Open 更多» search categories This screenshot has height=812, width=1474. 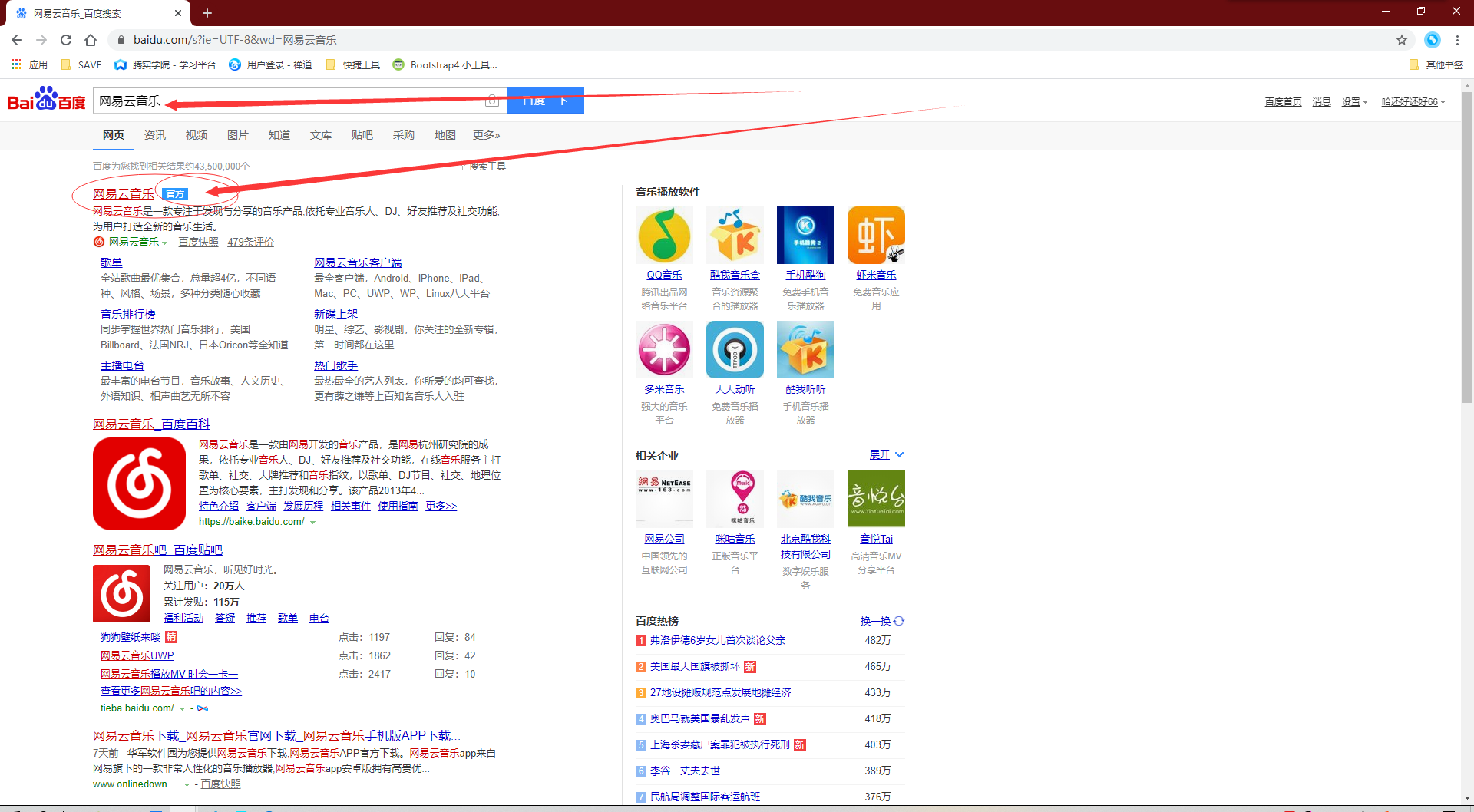(x=487, y=135)
